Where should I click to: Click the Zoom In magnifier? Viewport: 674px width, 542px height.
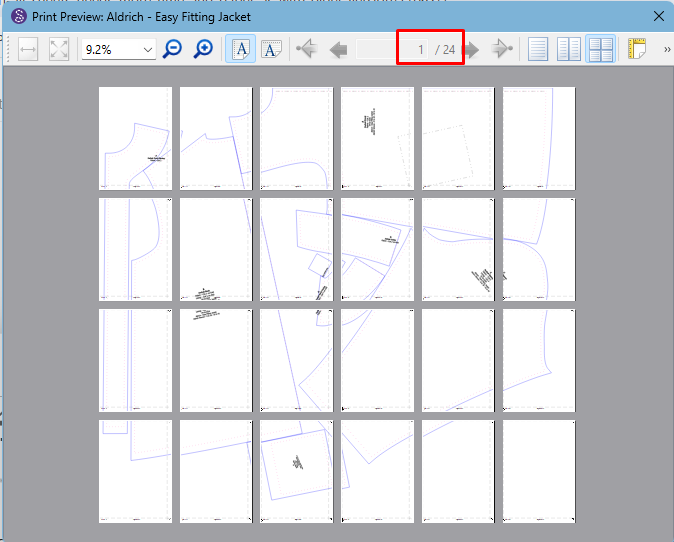(x=203, y=49)
